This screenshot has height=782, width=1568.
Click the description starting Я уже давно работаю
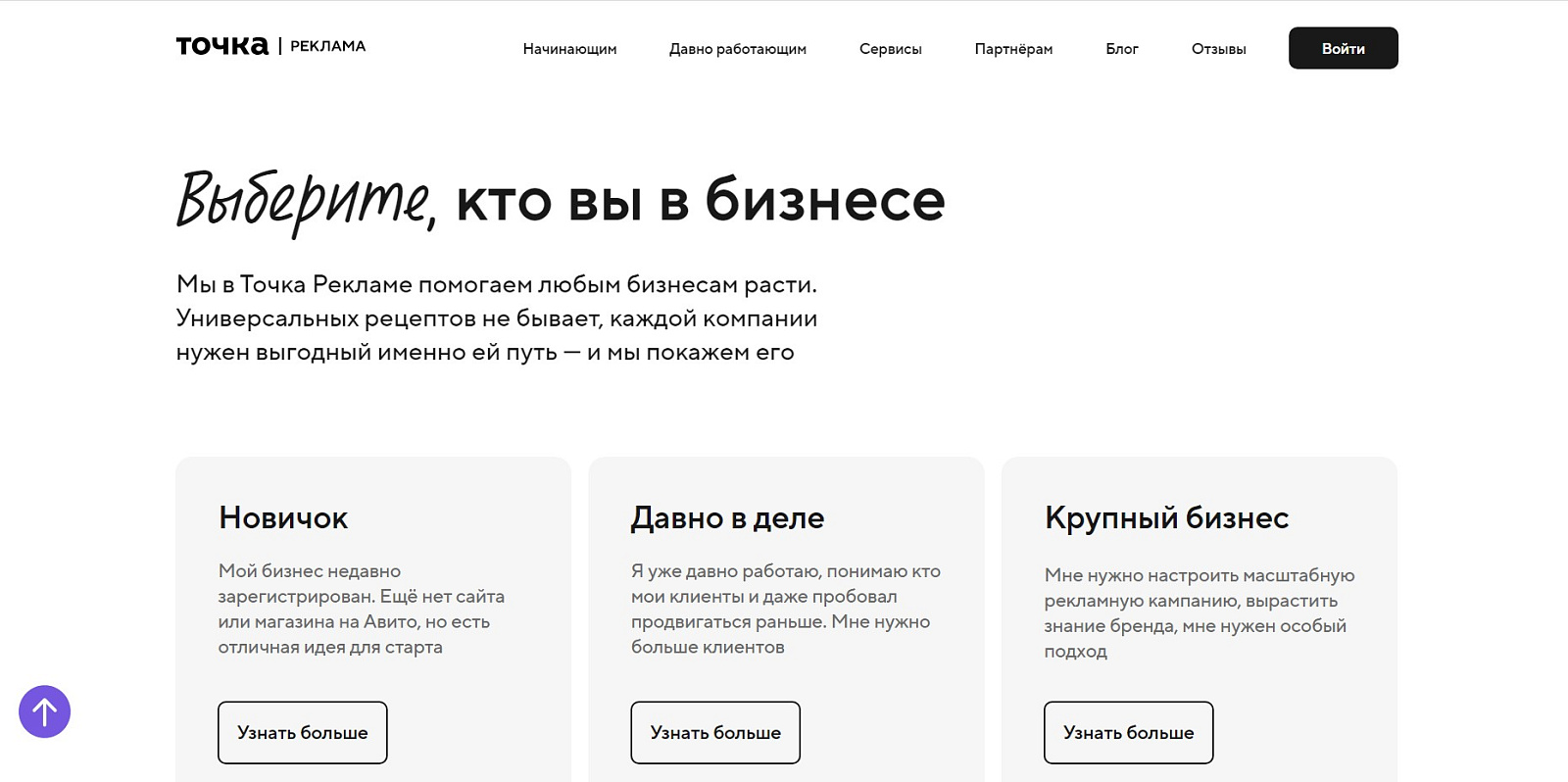tap(786, 609)
